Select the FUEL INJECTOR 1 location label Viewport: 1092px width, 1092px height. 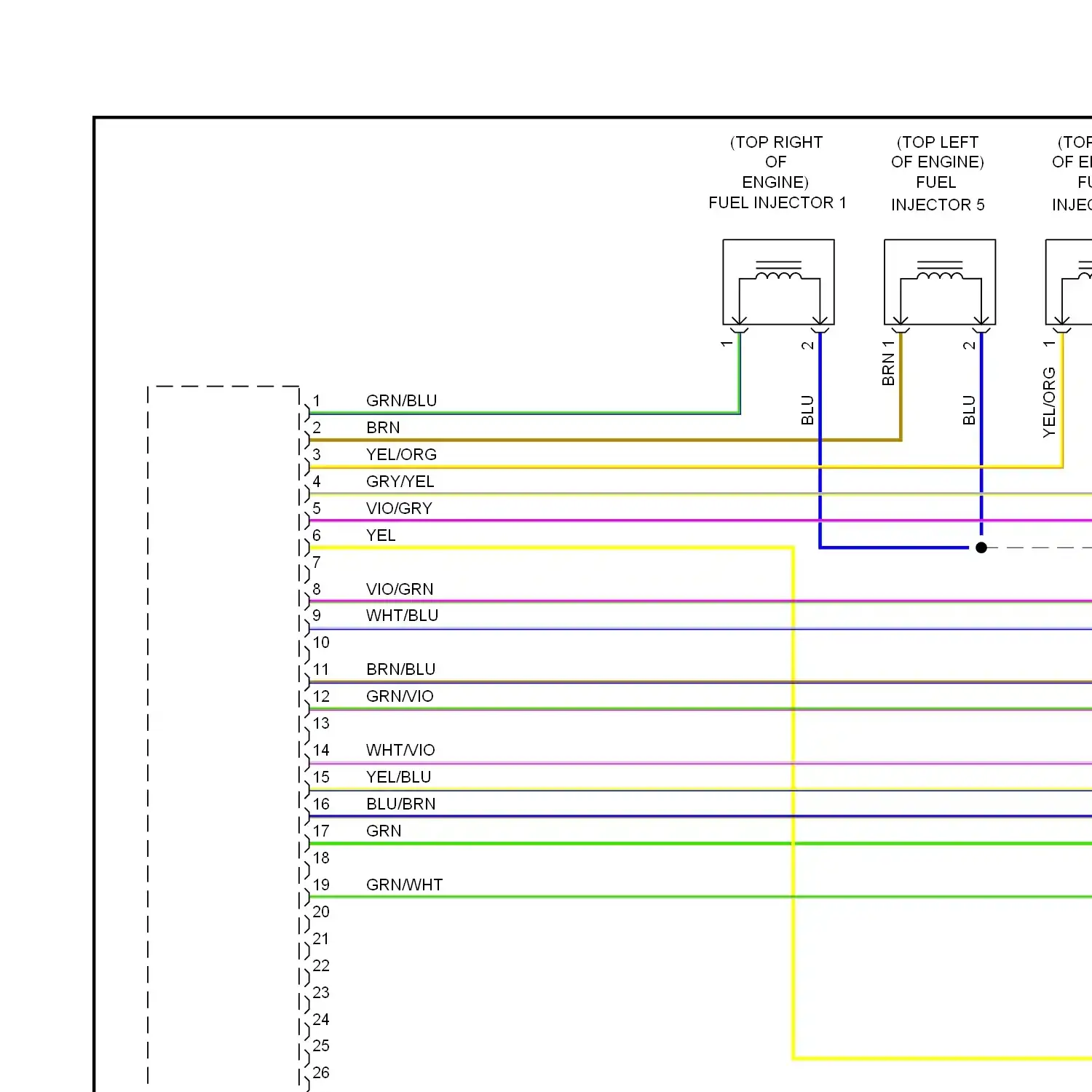[777, 173]
